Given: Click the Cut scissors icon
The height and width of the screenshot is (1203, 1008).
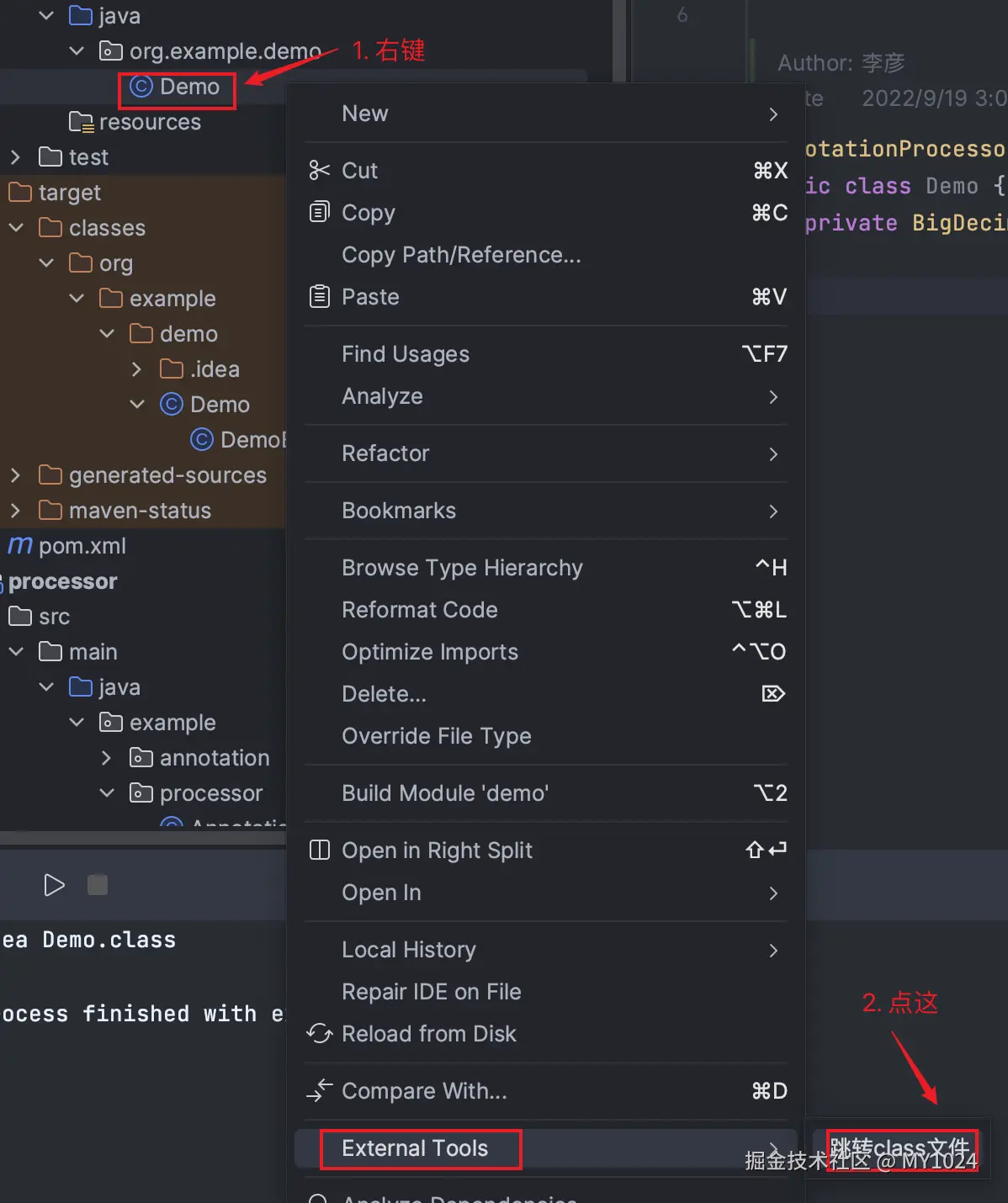Looking at the screenshot, I should point(320,171).
